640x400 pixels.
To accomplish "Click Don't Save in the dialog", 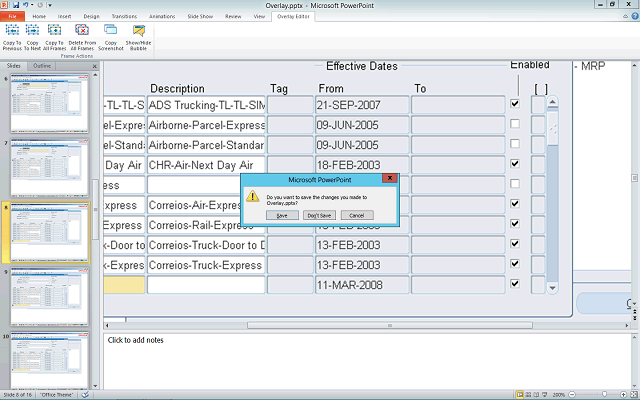I will 319,215.
